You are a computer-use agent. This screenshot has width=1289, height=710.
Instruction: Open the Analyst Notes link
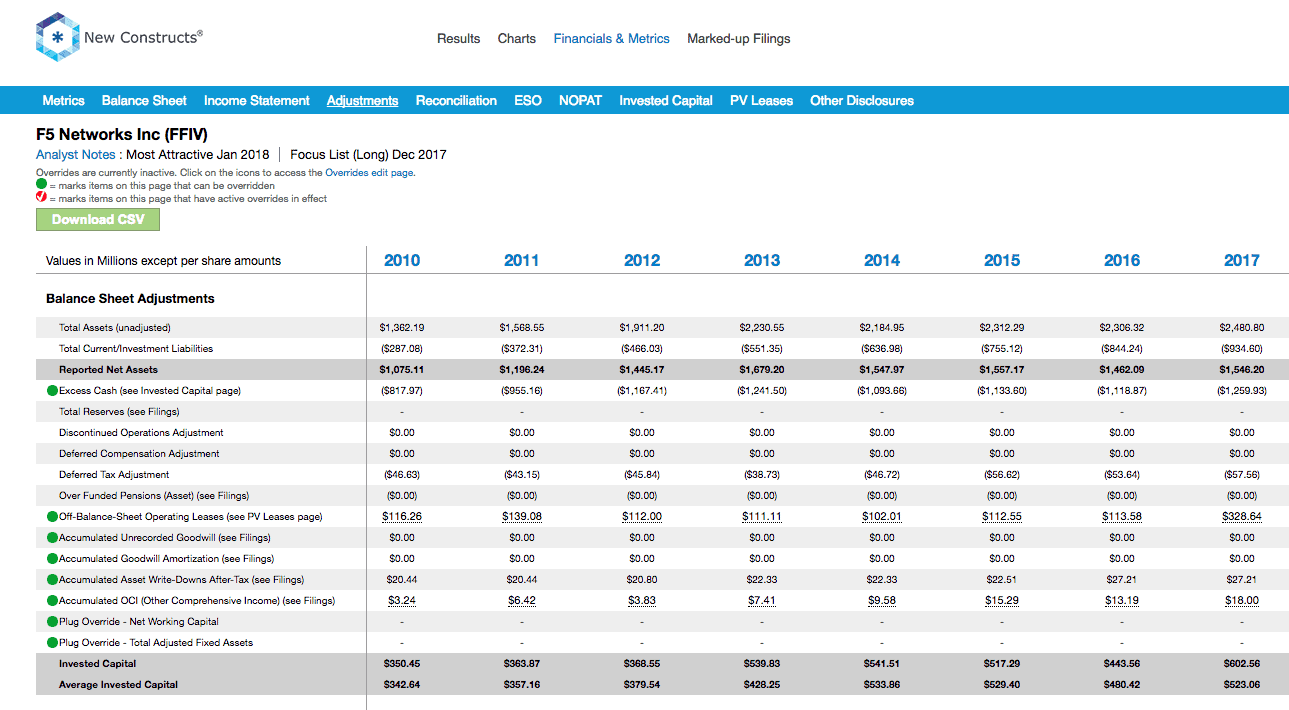76,155
